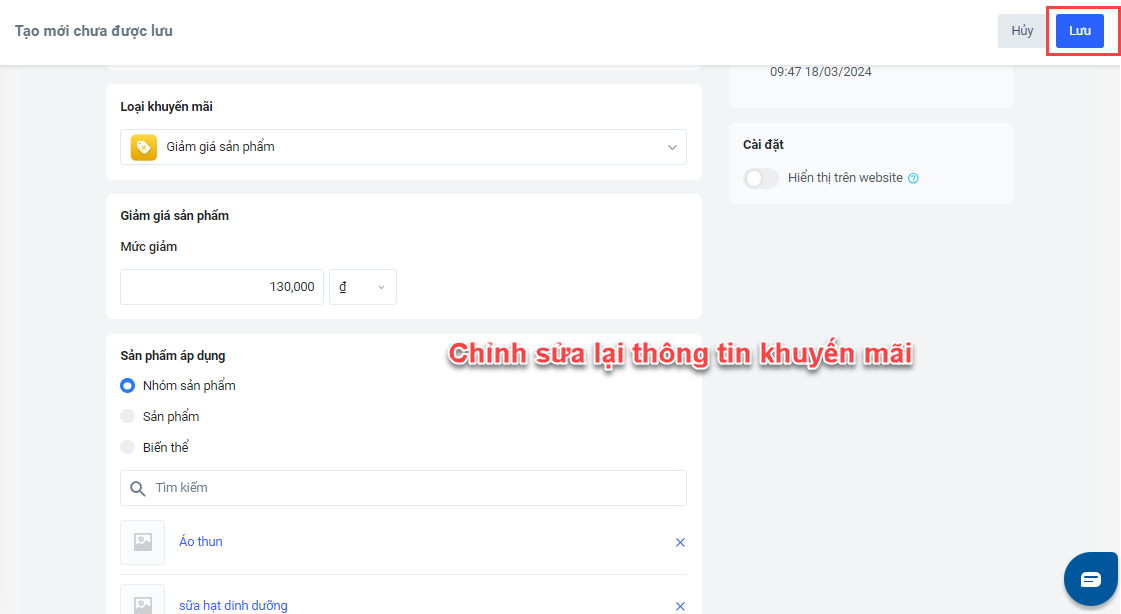Remove Áo thun with its X icon

(680, 543)
